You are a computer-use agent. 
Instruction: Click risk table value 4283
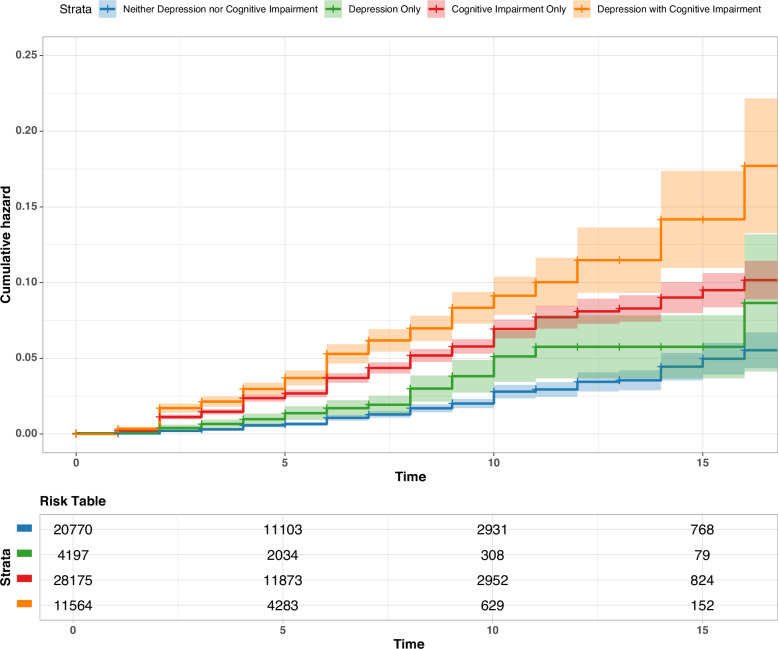(282, 605)
